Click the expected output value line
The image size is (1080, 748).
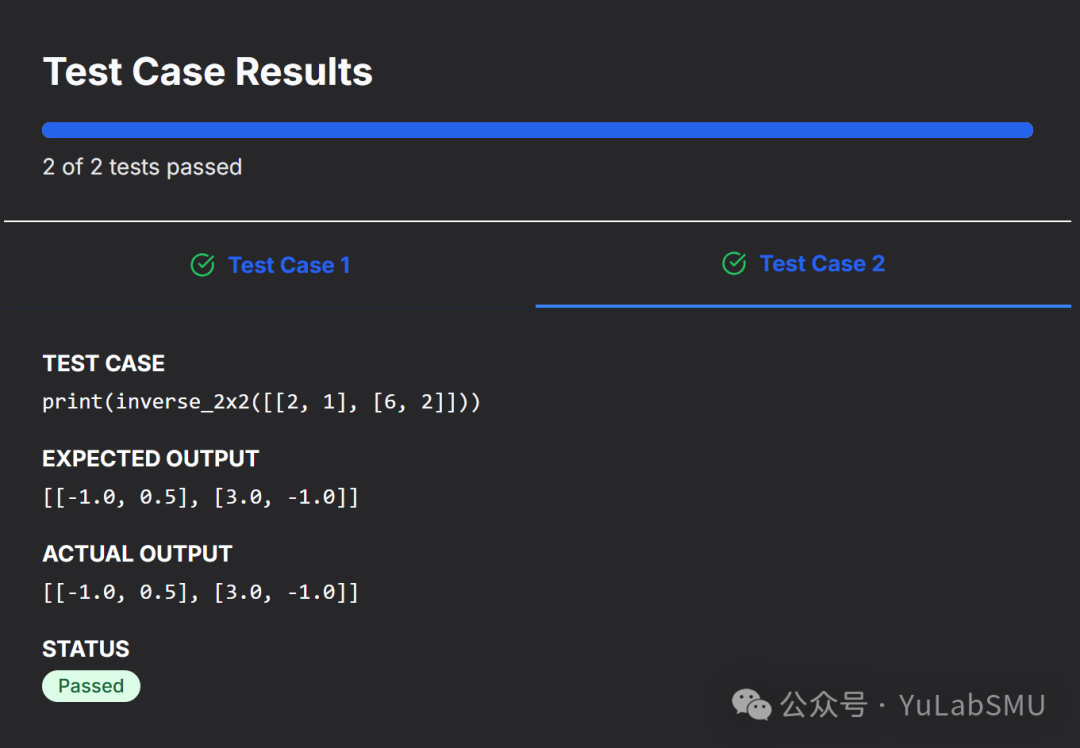pyautogui.click(x=200, y=497)
